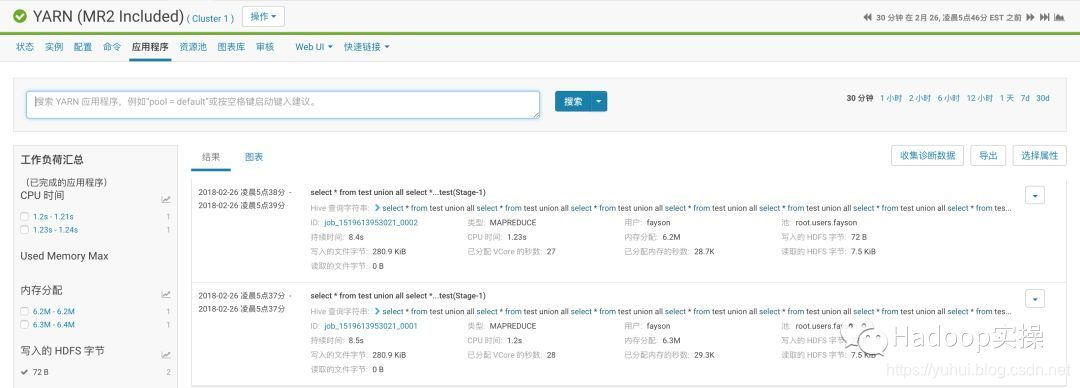Screen dimensions: 1080x388
Task: Switch to the 实例 tab
Action: point(54,47)
